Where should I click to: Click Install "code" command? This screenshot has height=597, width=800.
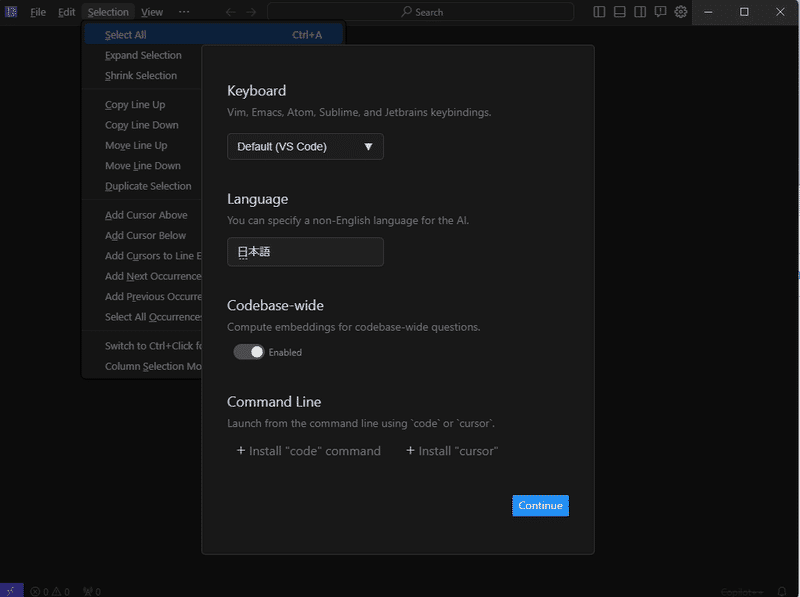(309, 451)
